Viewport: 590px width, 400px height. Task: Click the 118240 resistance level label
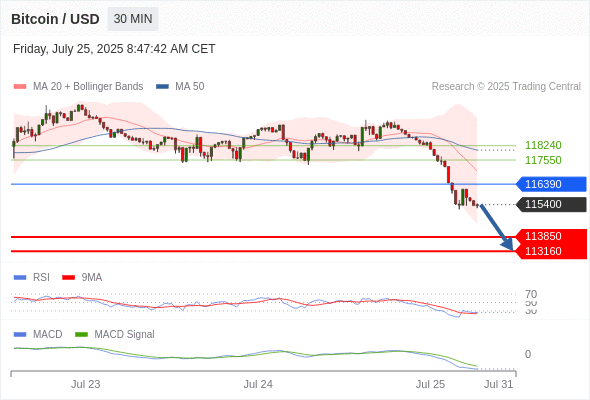(543, 145)
